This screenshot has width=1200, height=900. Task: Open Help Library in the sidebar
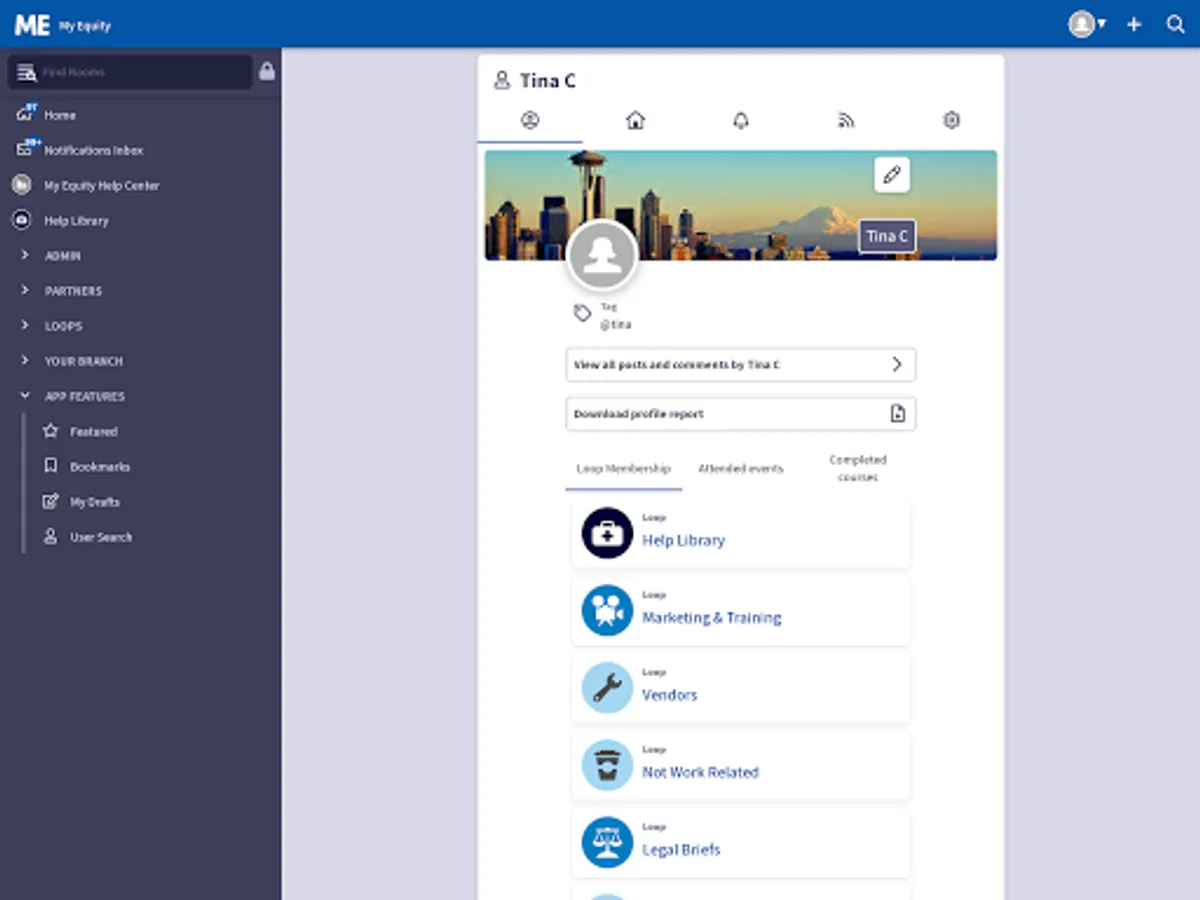click(75, 220)
